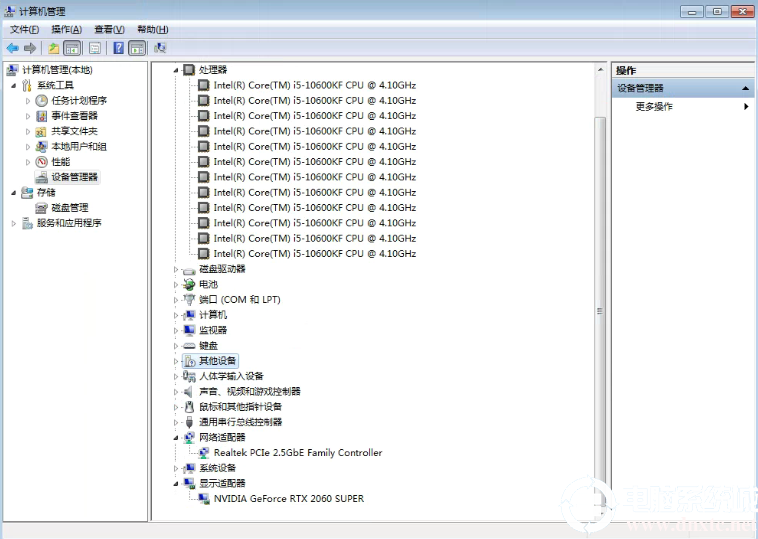The height and width of the screenshot is (539, 758).
Task: Click the 性能 icon
Action: coord(42,162)
